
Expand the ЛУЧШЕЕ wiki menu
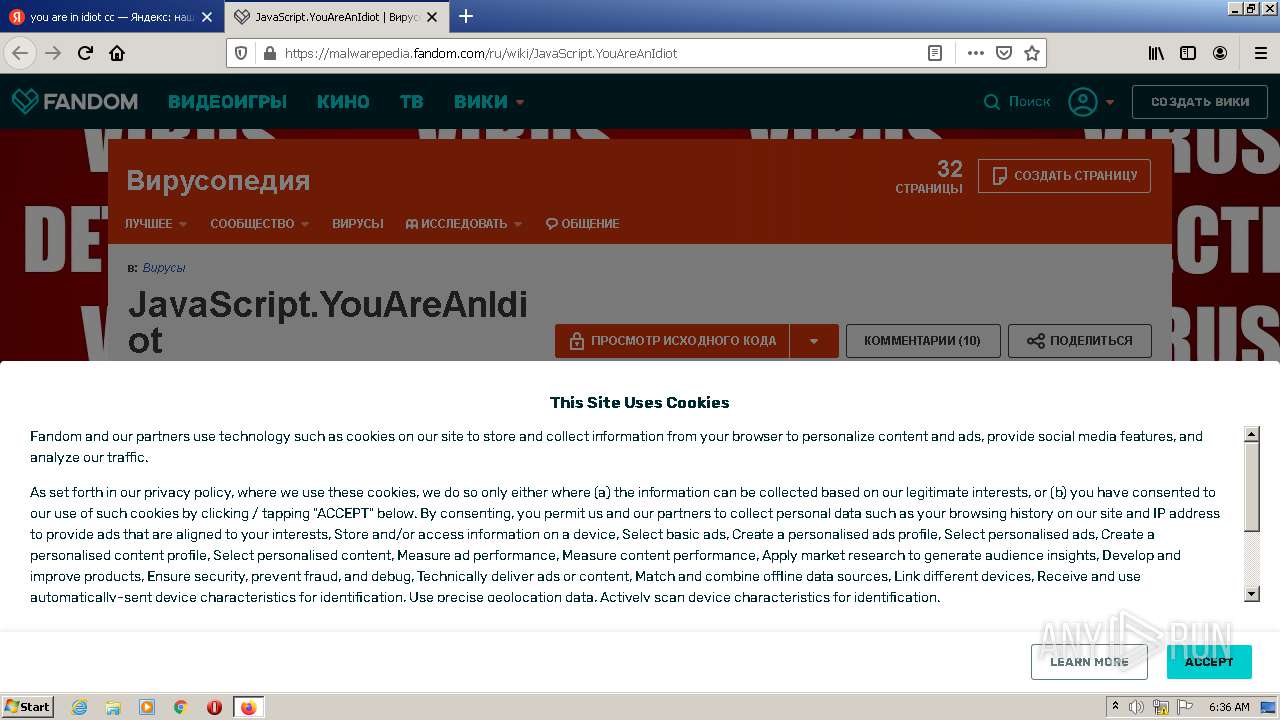tap(155, 224)
